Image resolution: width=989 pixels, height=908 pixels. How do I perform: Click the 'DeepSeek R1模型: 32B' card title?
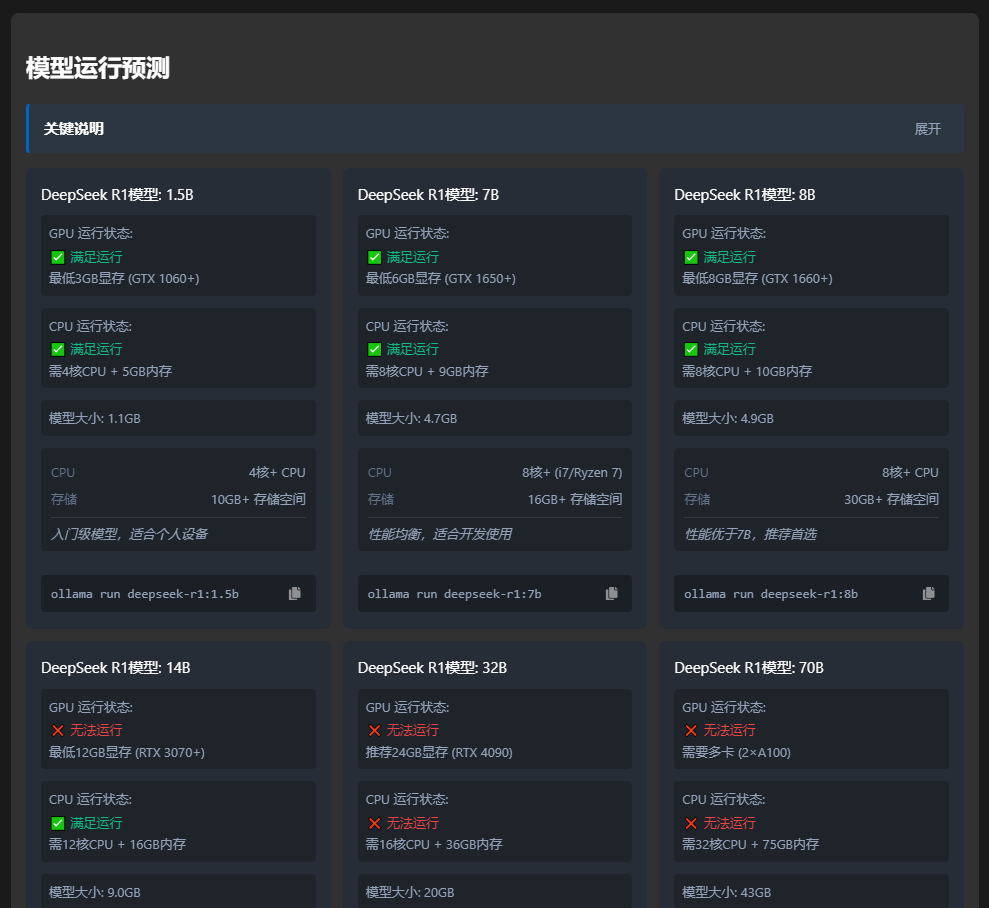coord(432,668)
